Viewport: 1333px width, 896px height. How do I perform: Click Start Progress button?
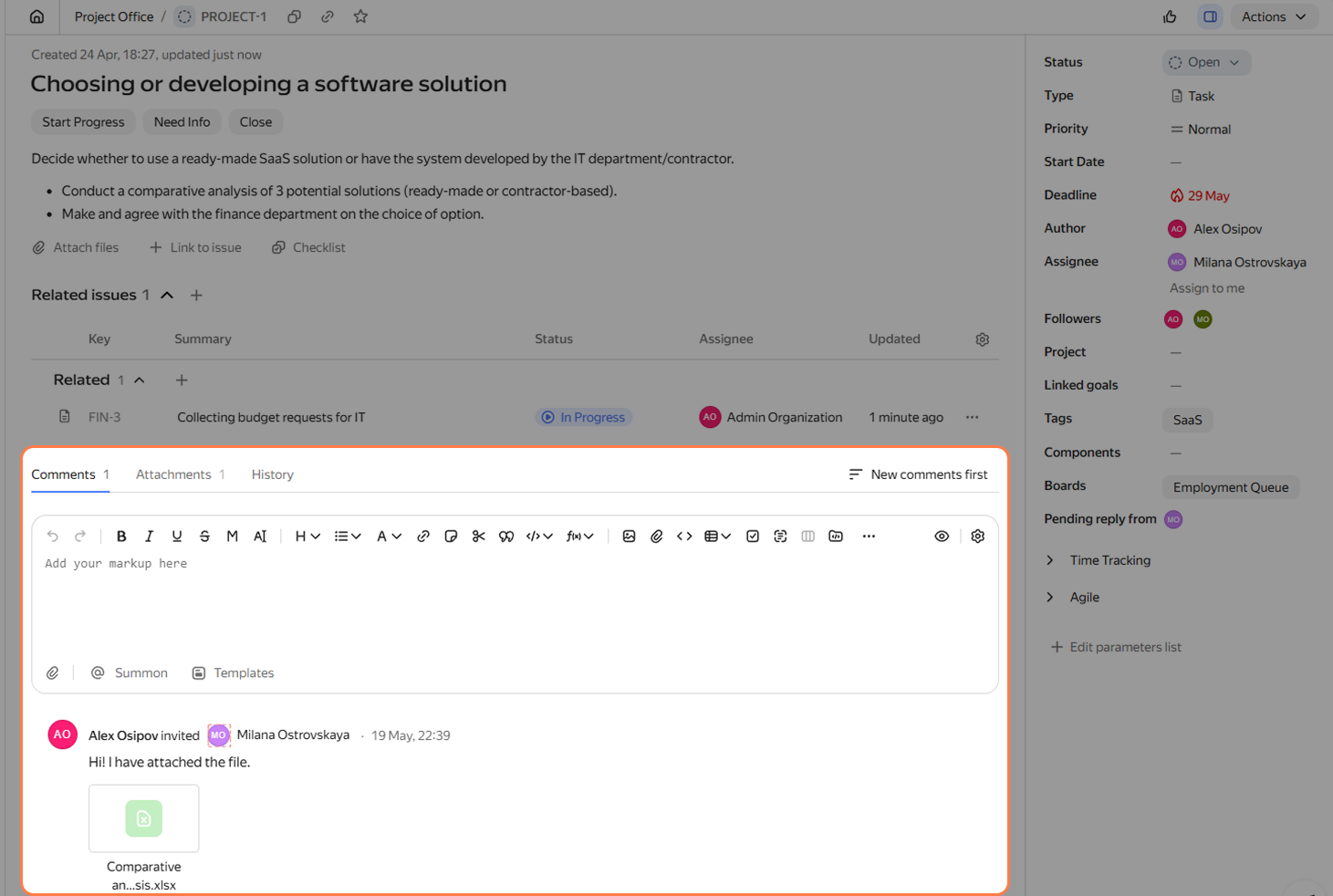pyautogui.click(x=83, y=122)
